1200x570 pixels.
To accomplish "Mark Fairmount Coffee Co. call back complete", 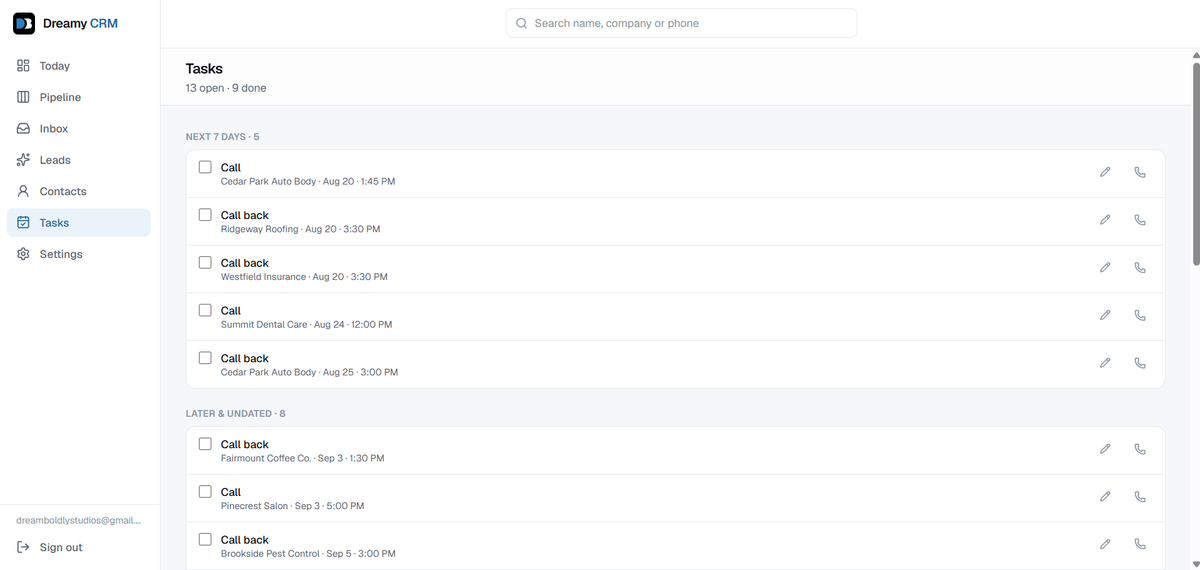I will (x=205, y=443).
